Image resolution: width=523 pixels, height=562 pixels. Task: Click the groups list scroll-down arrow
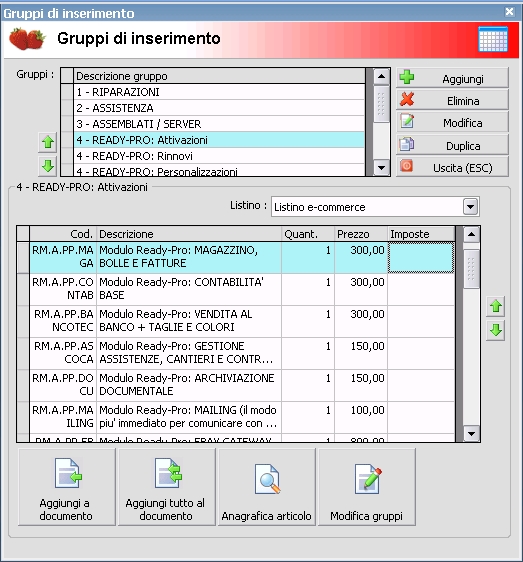[x=381, y=168]
